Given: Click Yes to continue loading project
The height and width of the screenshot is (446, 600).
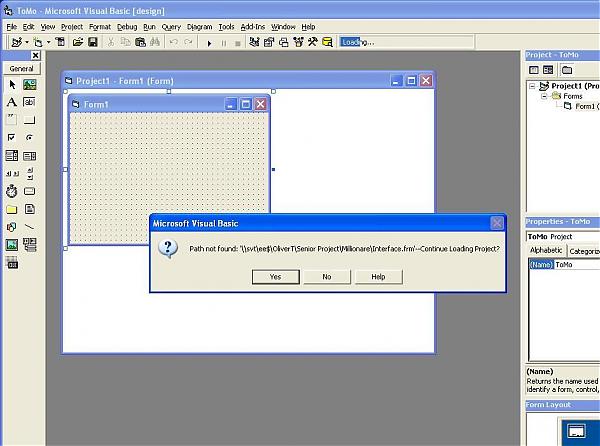Looking at the screenshot, I should pos(276,277).
